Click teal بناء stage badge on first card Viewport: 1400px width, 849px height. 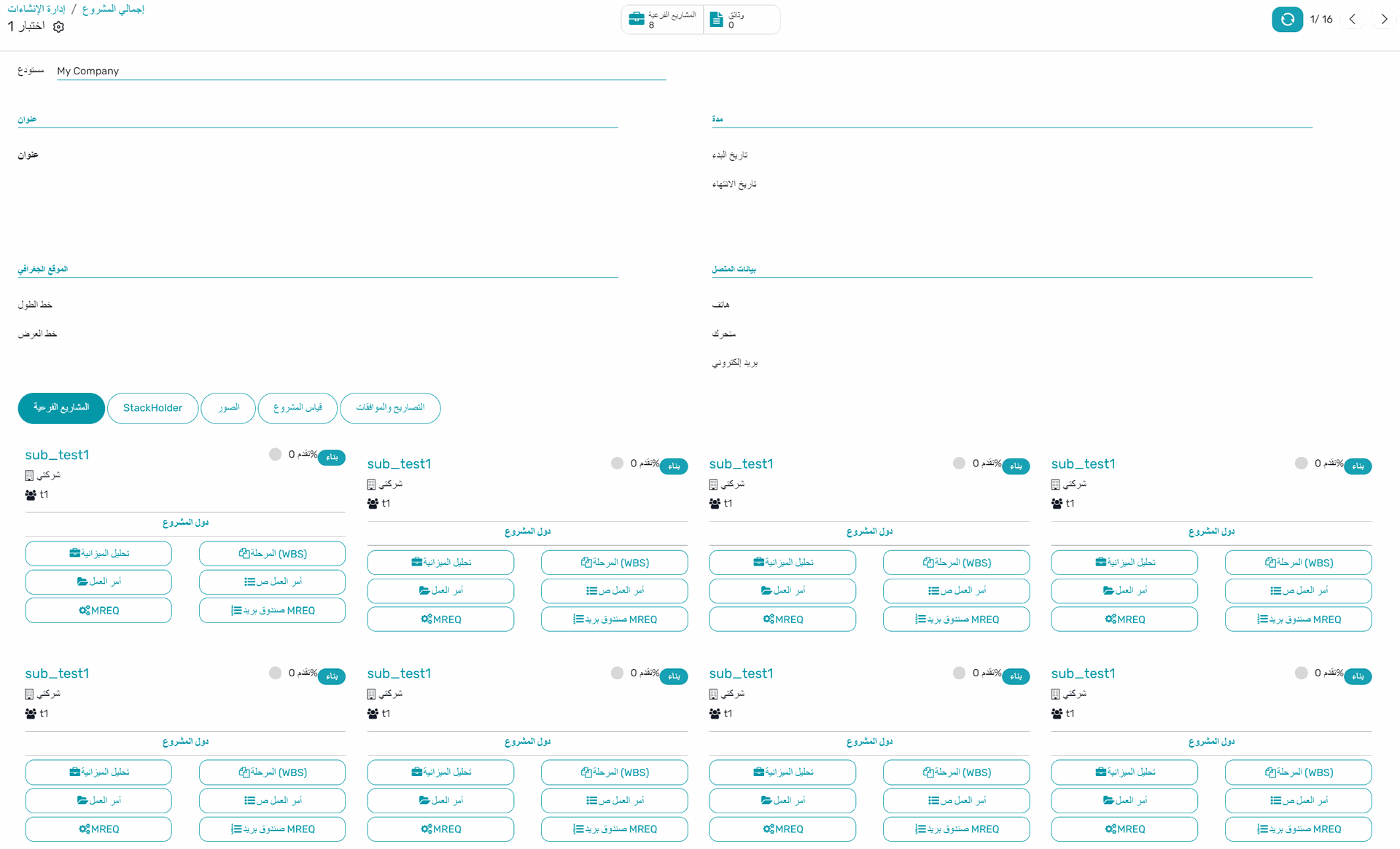click(332, 457)
